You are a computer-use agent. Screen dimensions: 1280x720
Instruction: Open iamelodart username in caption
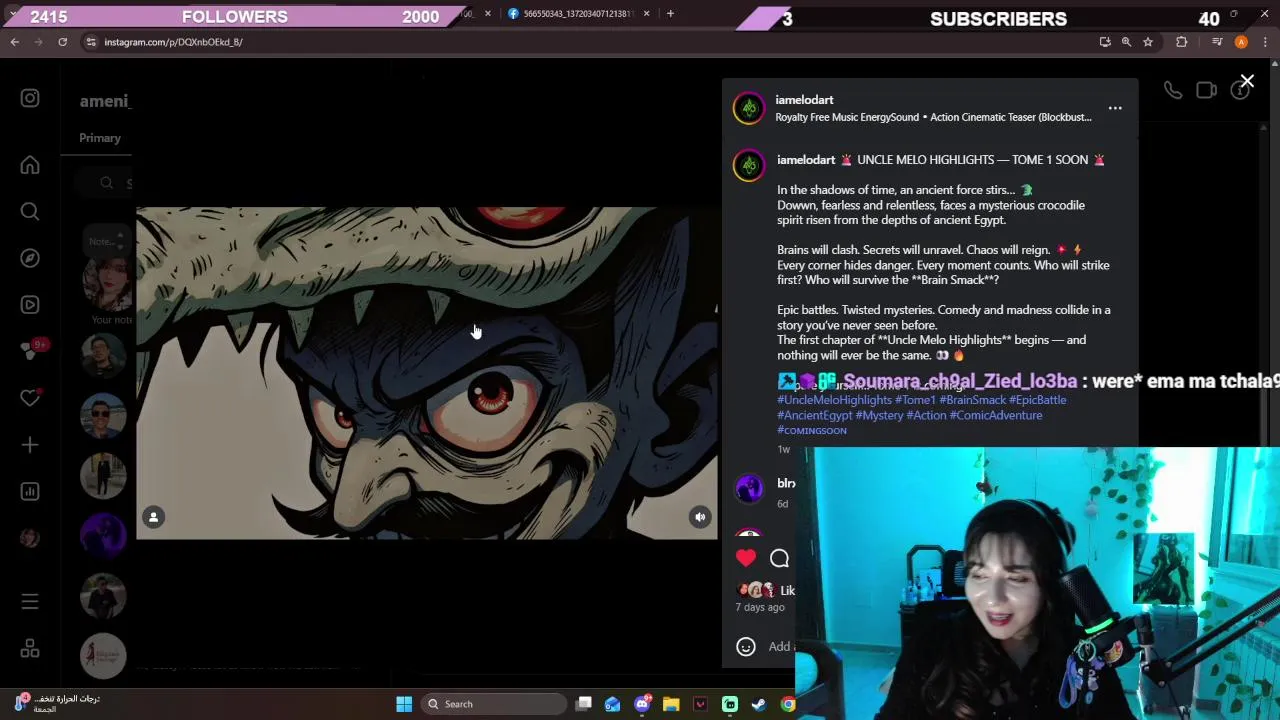pos(806,160)
